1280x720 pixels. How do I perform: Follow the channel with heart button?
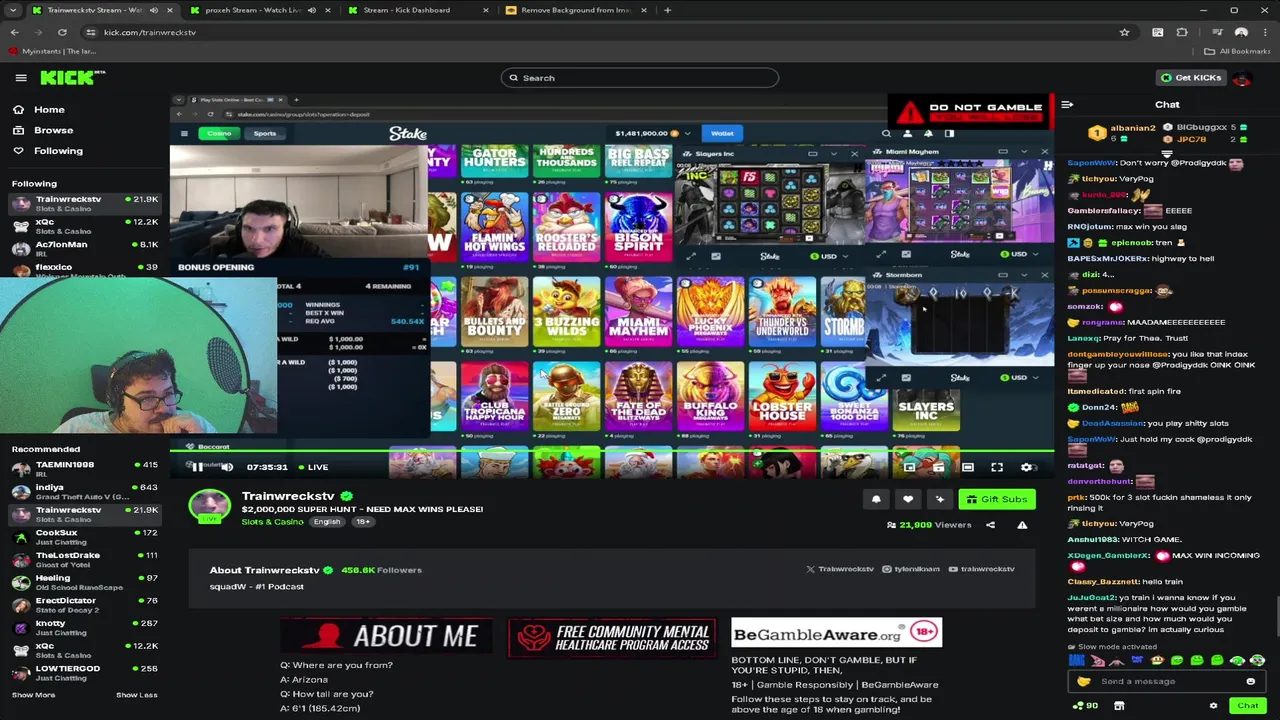coord(908,499)
